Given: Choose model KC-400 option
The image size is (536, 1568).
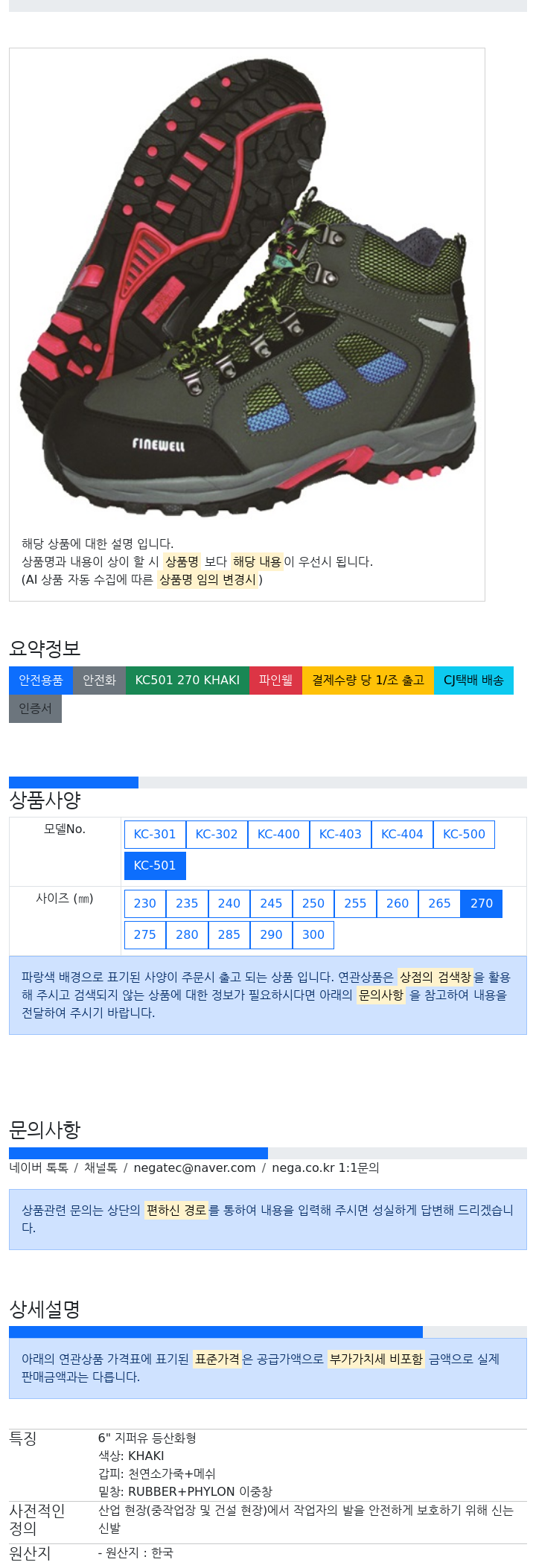Looking at the screenshot, I should coord(278,834).
